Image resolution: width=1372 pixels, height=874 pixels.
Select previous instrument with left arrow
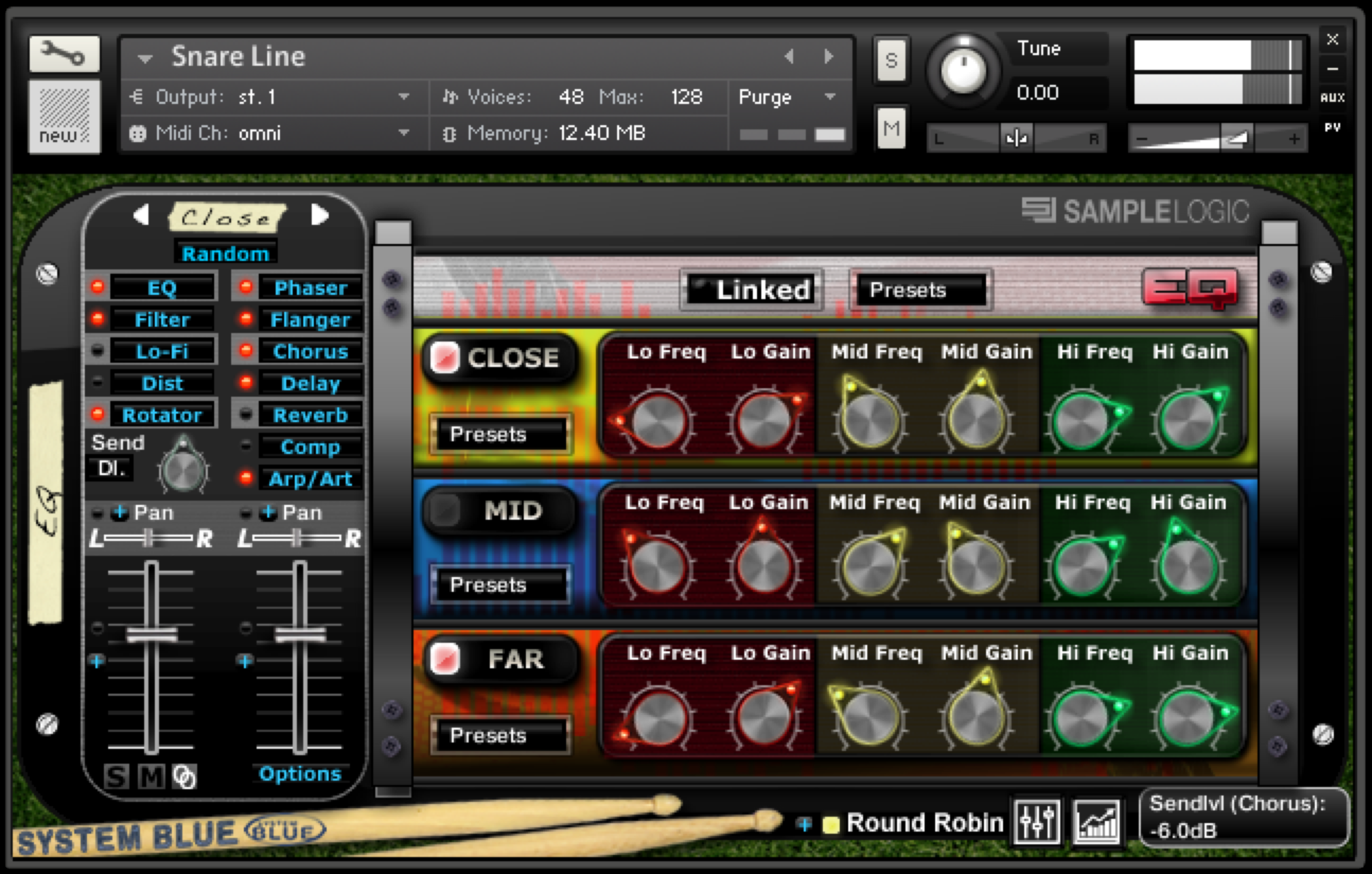[789, 56]
